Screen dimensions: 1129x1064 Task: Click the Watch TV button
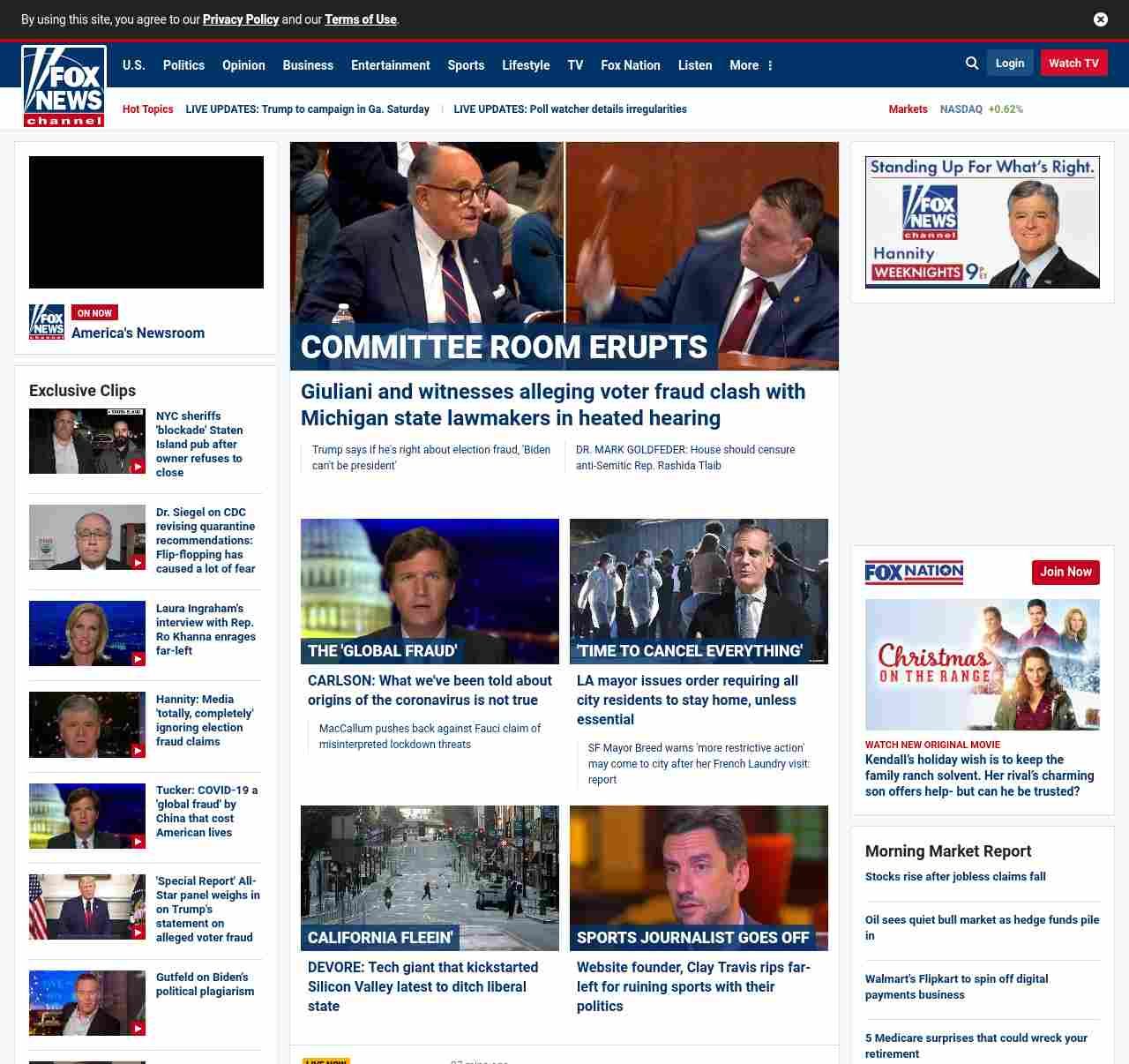coord(1073,64)
